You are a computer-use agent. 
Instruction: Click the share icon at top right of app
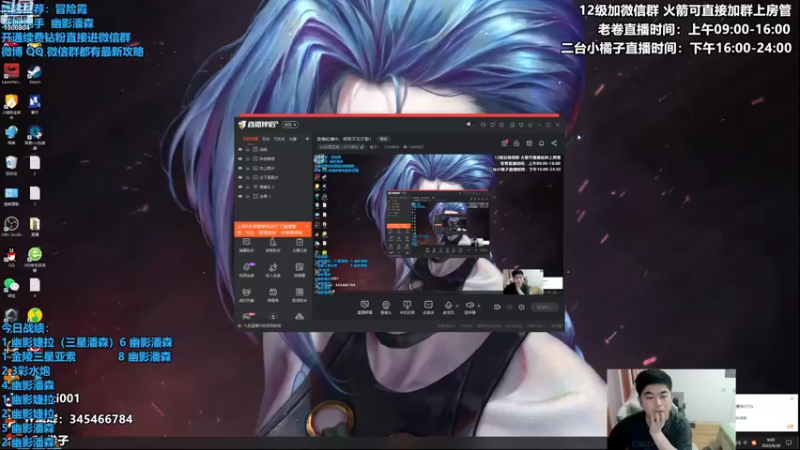tap(554, 143)
